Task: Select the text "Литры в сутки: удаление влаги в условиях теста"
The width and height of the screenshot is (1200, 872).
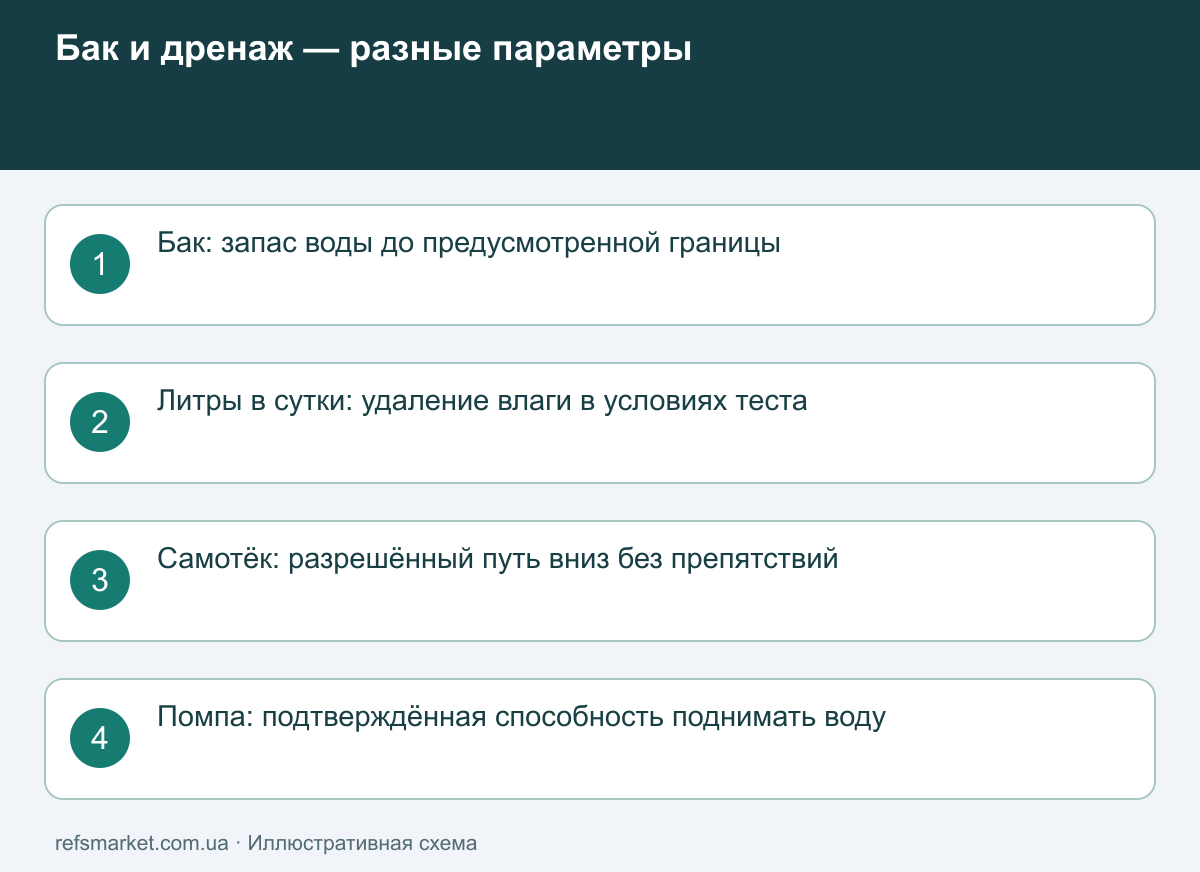Action: click(482, 401)
